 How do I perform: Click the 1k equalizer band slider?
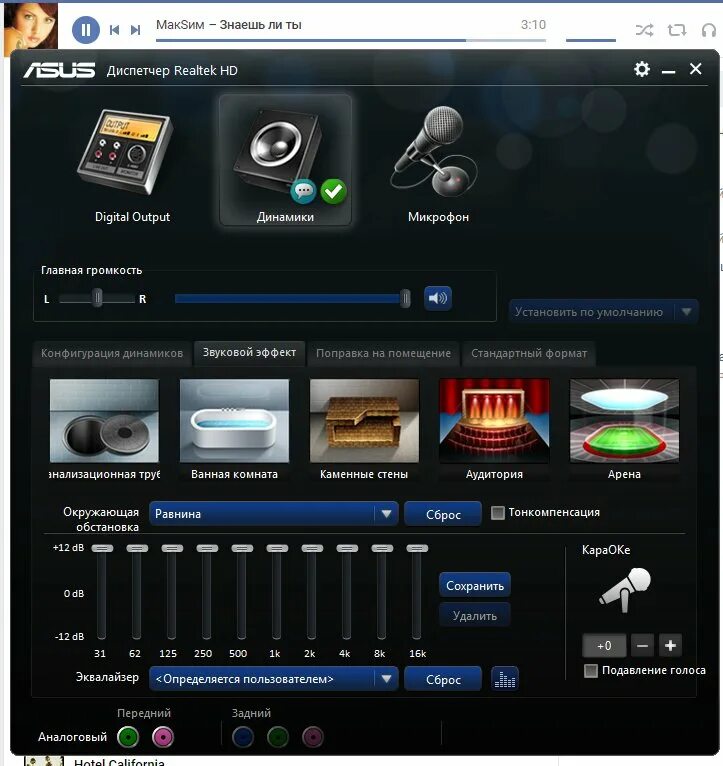tap(277, 548)
